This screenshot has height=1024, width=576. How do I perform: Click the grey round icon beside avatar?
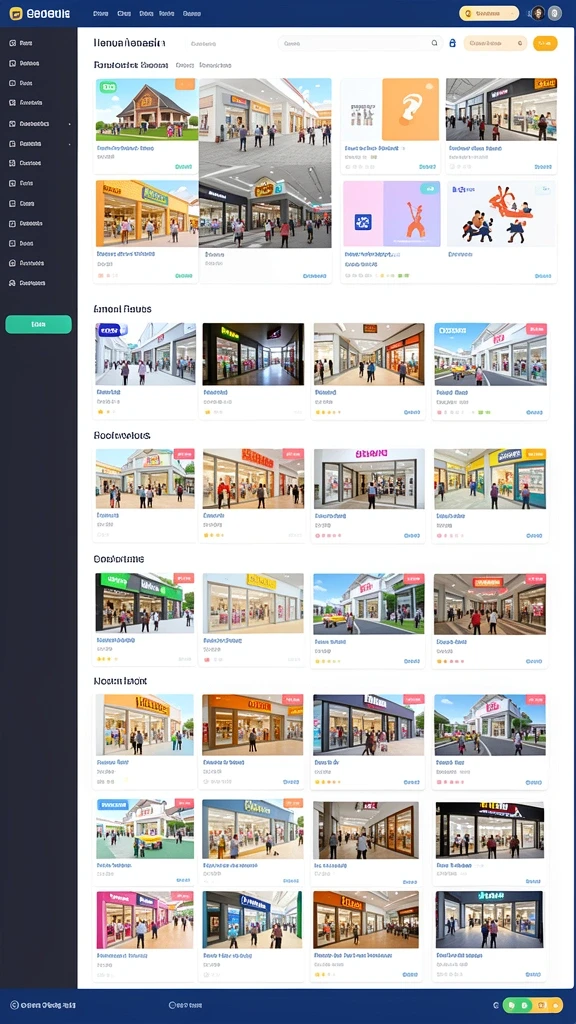tap(554, 13)
